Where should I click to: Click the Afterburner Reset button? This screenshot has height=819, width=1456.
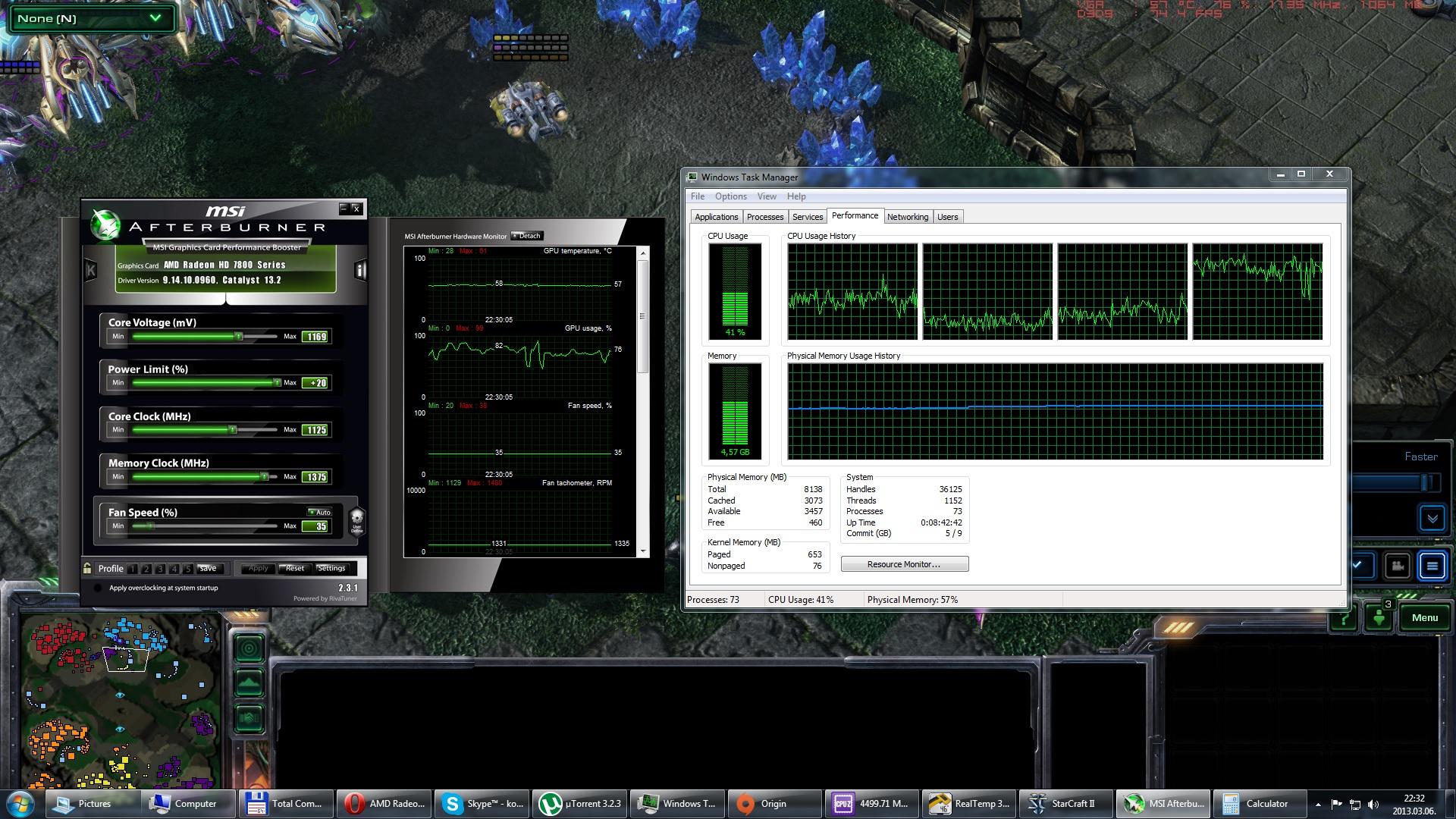click(x=294, y=569)
